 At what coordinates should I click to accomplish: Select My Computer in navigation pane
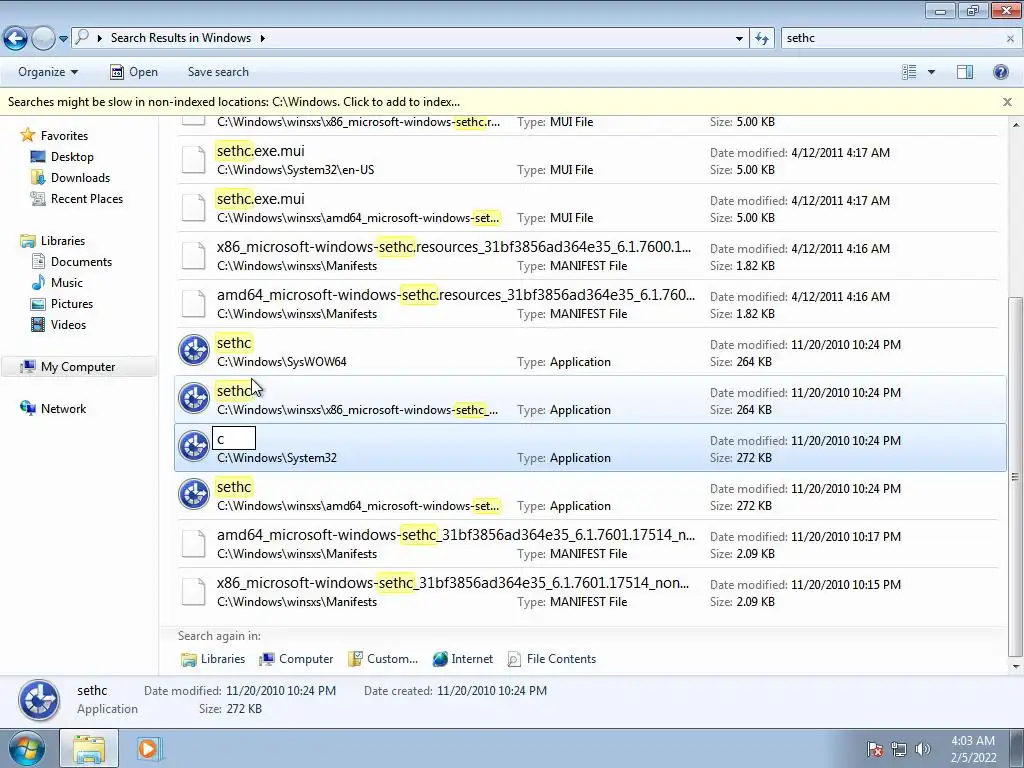click(78, 367)
